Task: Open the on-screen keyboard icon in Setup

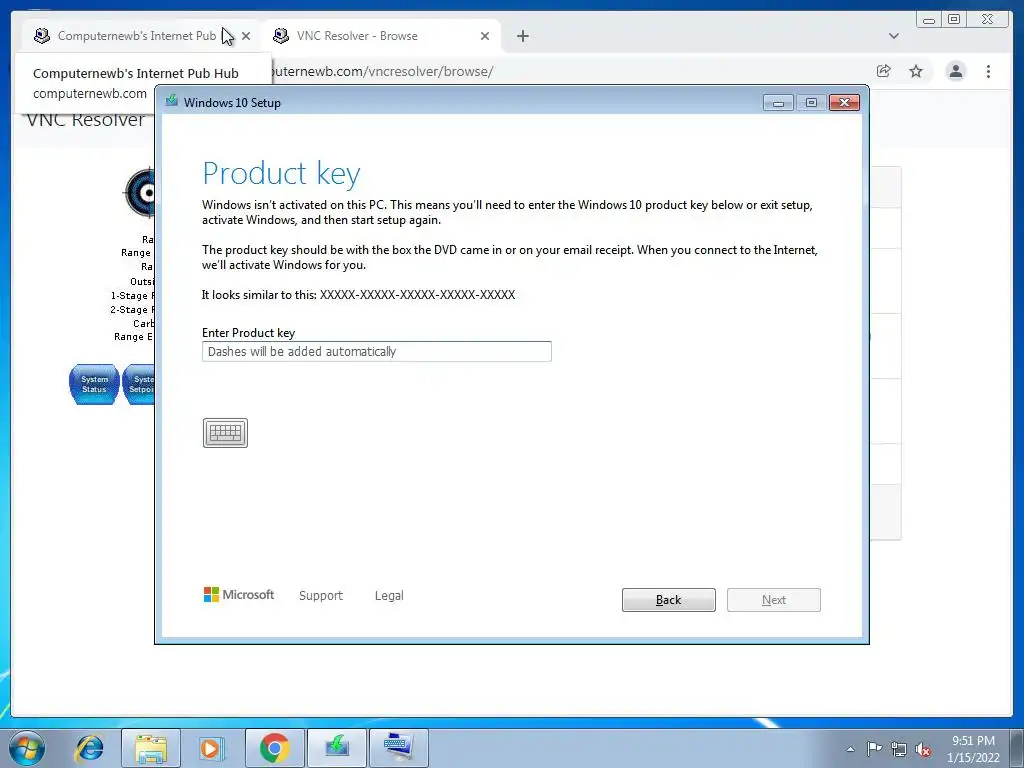Action: click(x=225, y=433)
